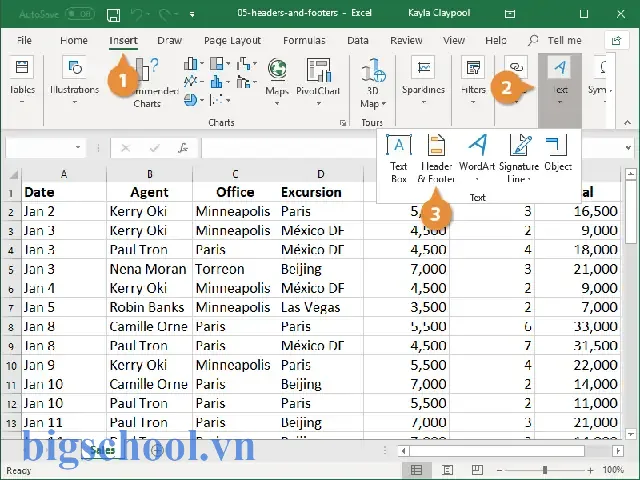Click Signature Line option
Viewport: 640px width, 480px height.
pos(519,158)
